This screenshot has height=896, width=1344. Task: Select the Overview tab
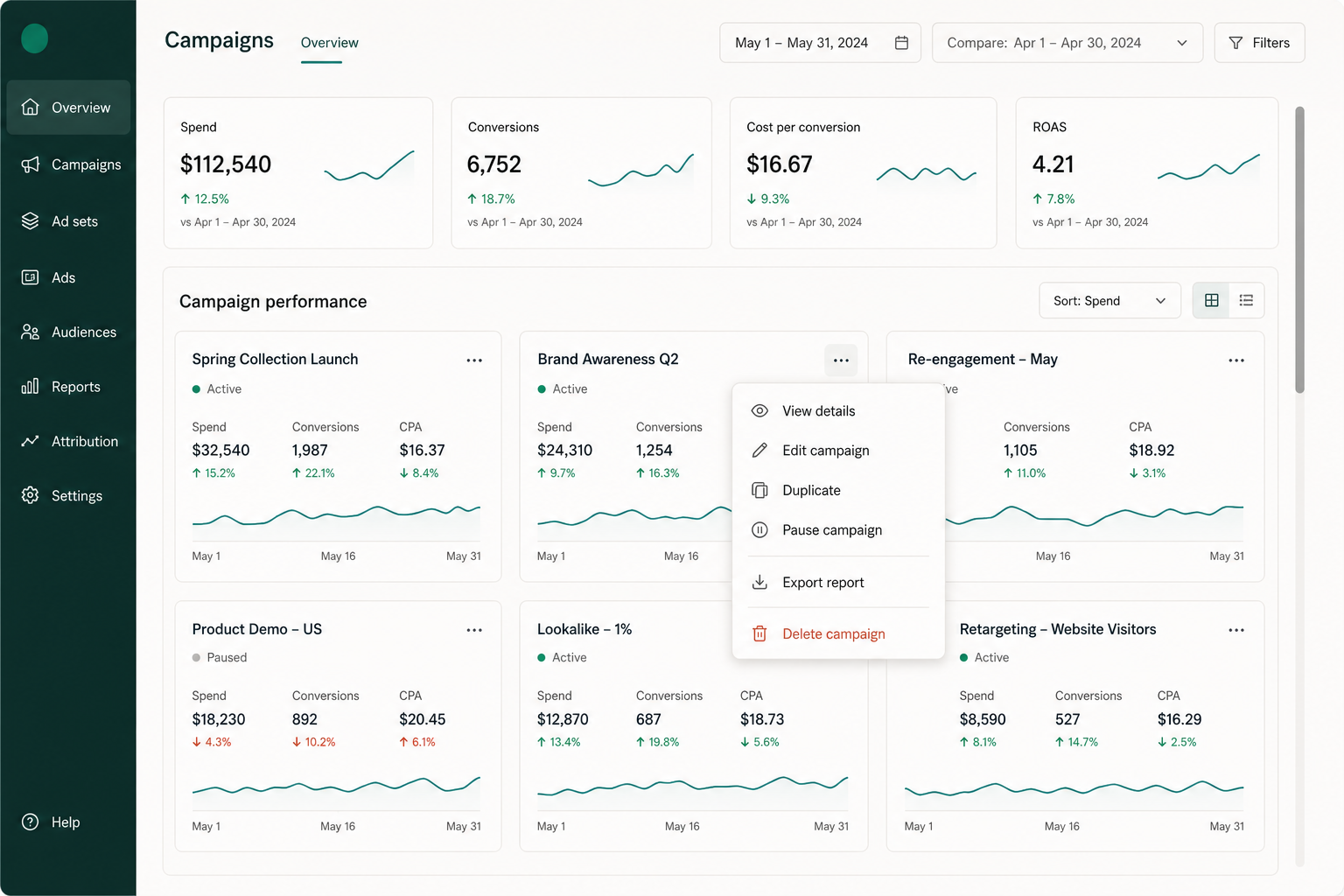329,43
